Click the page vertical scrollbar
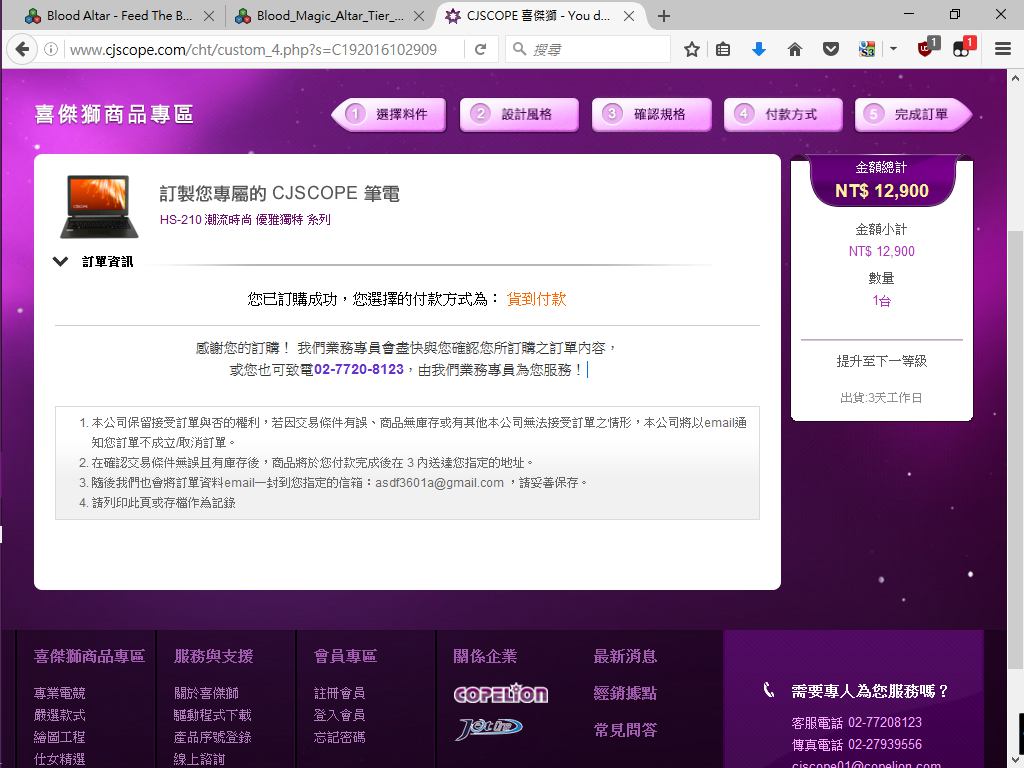This screenshot has width=1024, height=768. [1016, 449]
